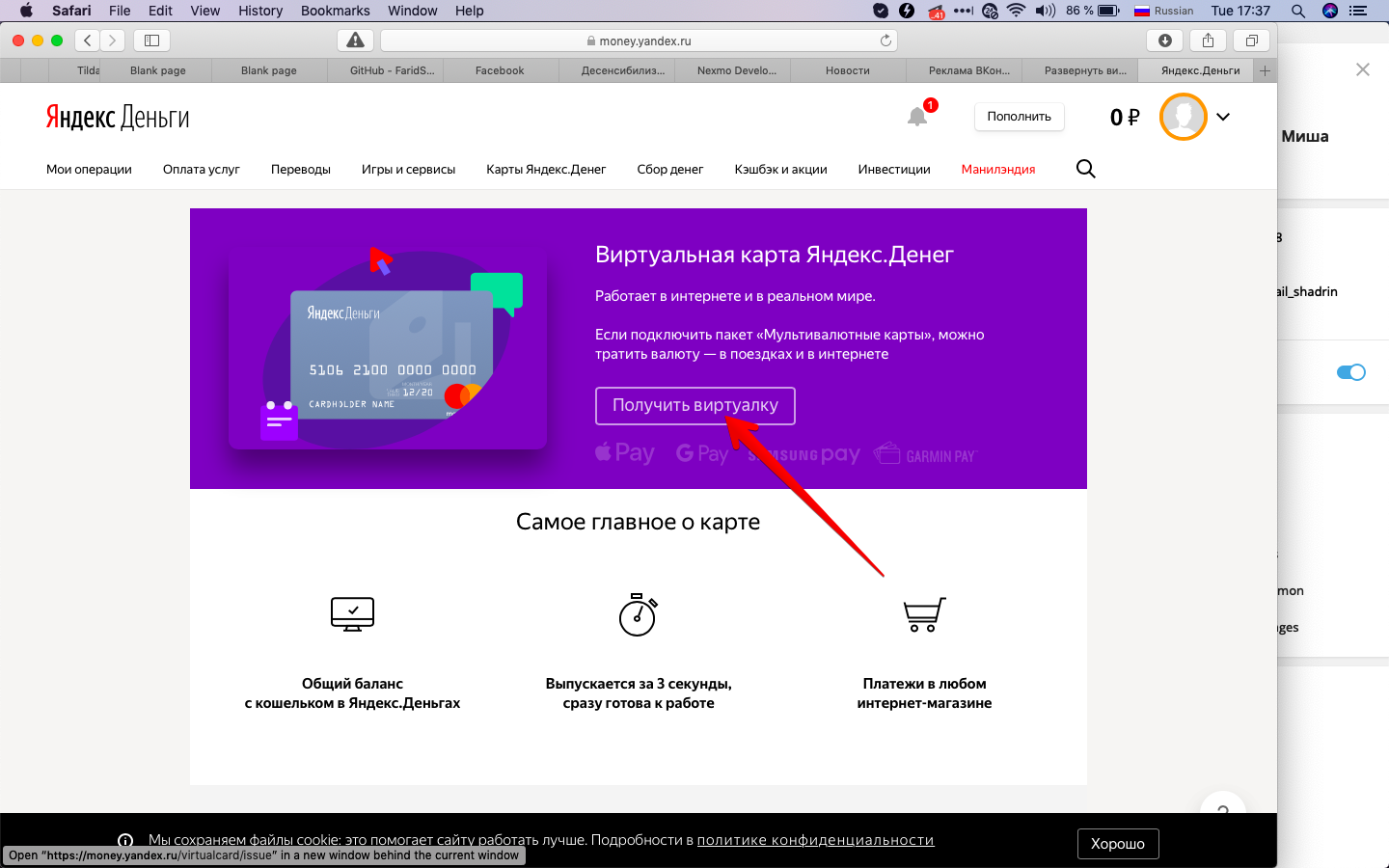Open Safari downloads icon
This screenshot has height=868, width=1389.
pos(1165,41)
